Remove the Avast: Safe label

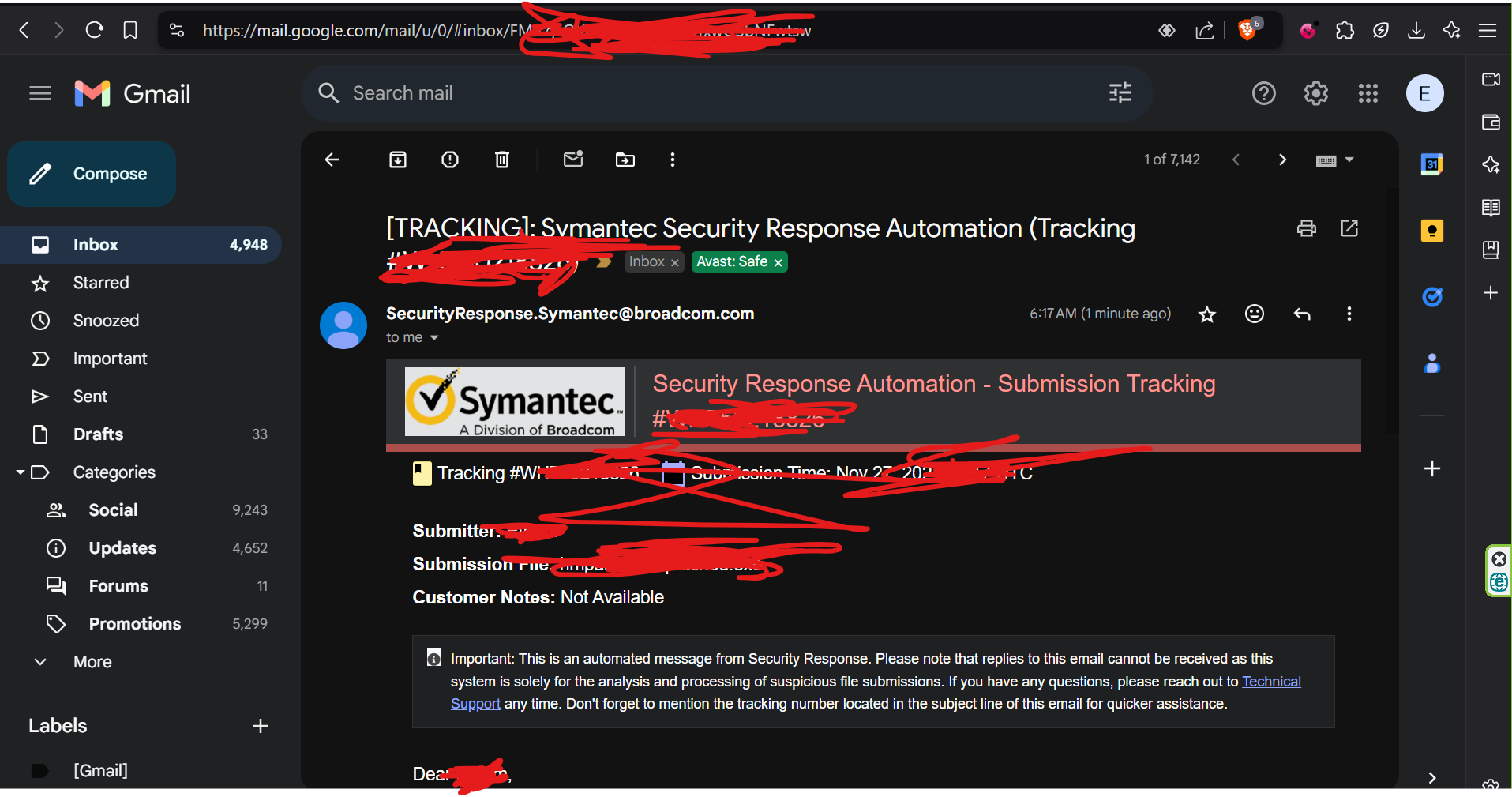[x=778, y=263]
